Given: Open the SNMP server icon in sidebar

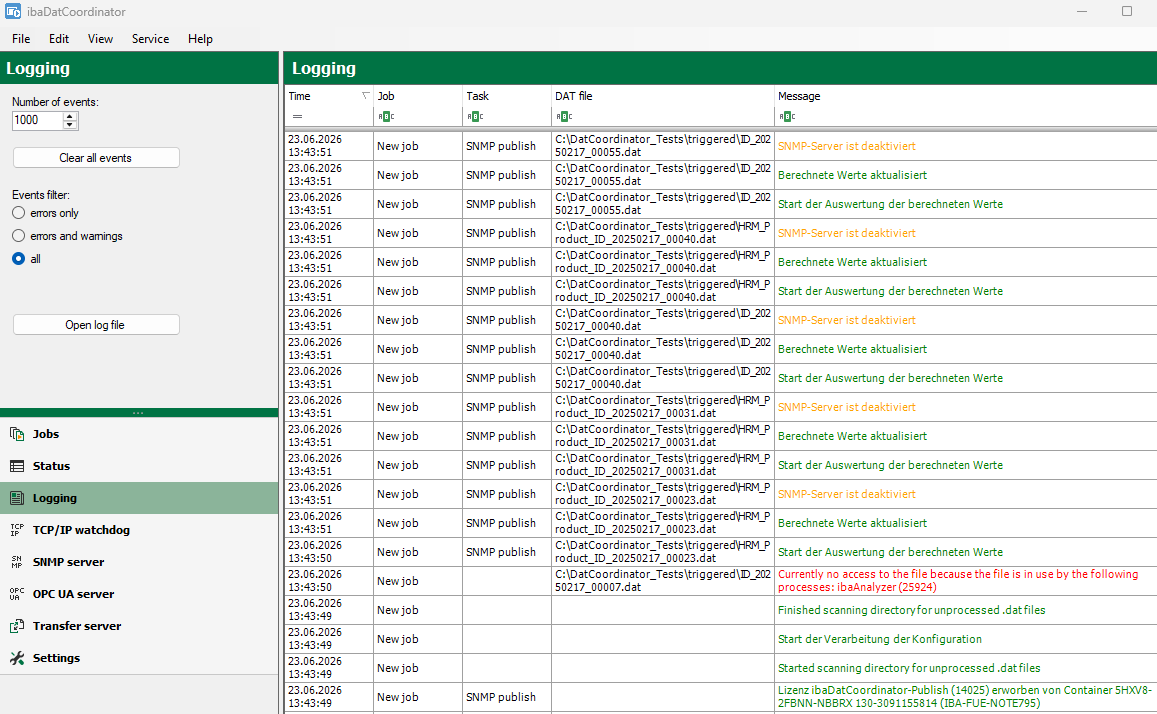Looking at the screenshot, I should pos(17,562).
